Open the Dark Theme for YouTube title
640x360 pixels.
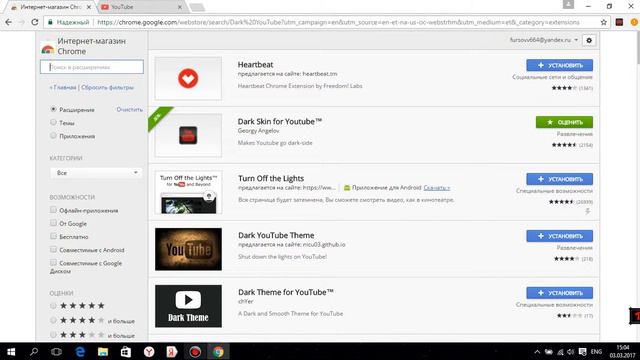tap(286, 292)
